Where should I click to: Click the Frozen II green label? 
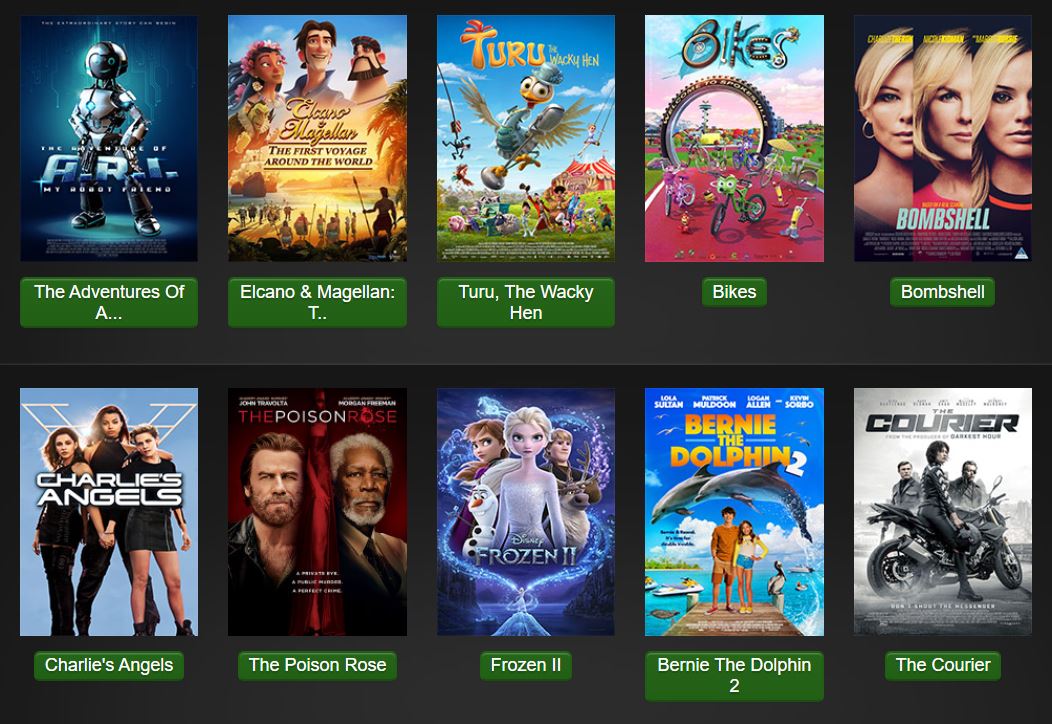(x=526, y=665)
